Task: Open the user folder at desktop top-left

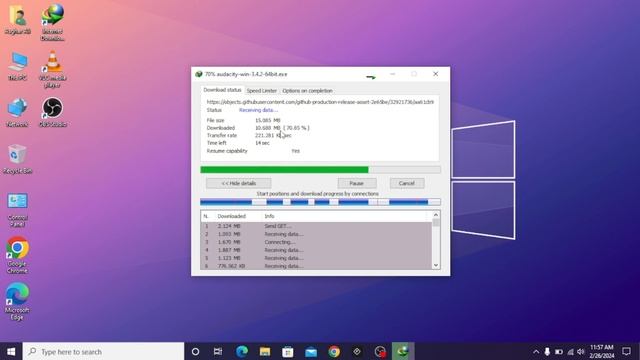Action: tap(18, 19)
